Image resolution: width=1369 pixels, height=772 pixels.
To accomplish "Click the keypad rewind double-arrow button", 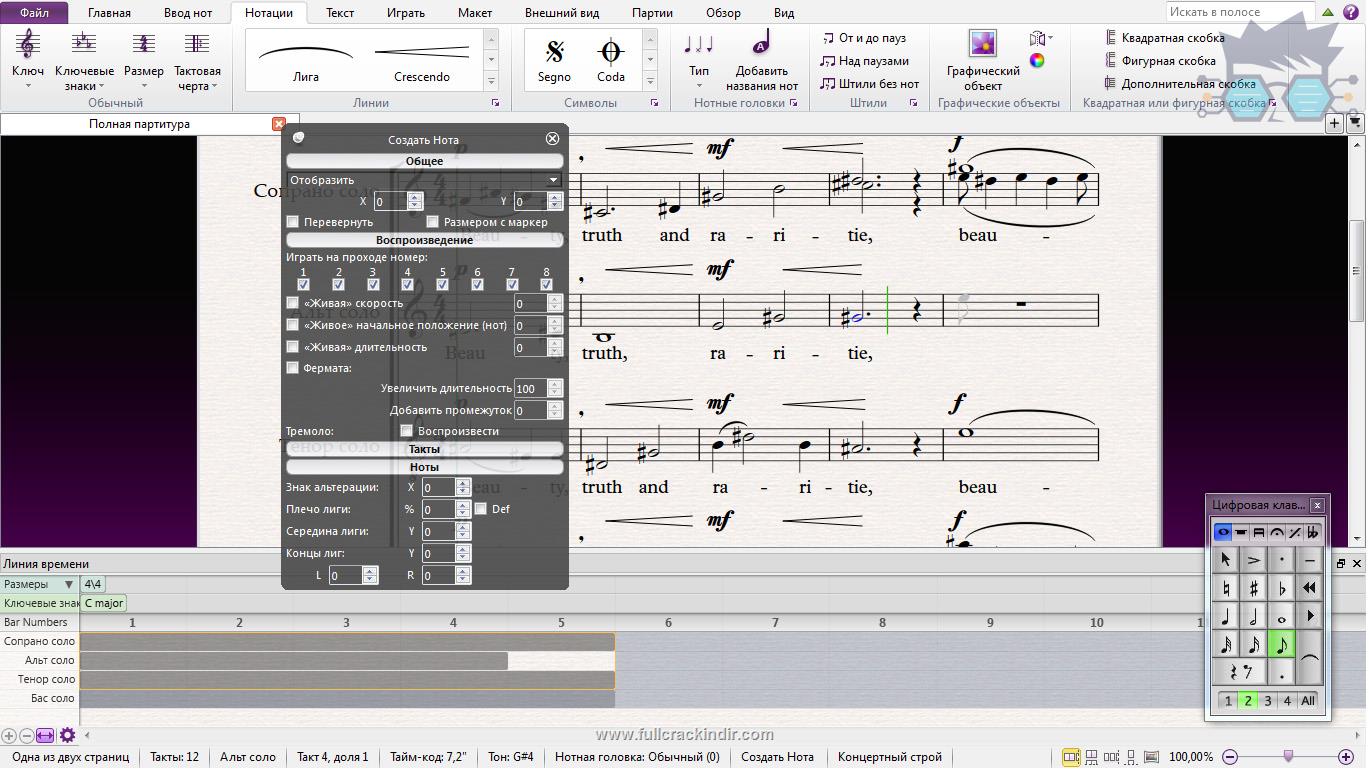I will tap(1310, 588).
